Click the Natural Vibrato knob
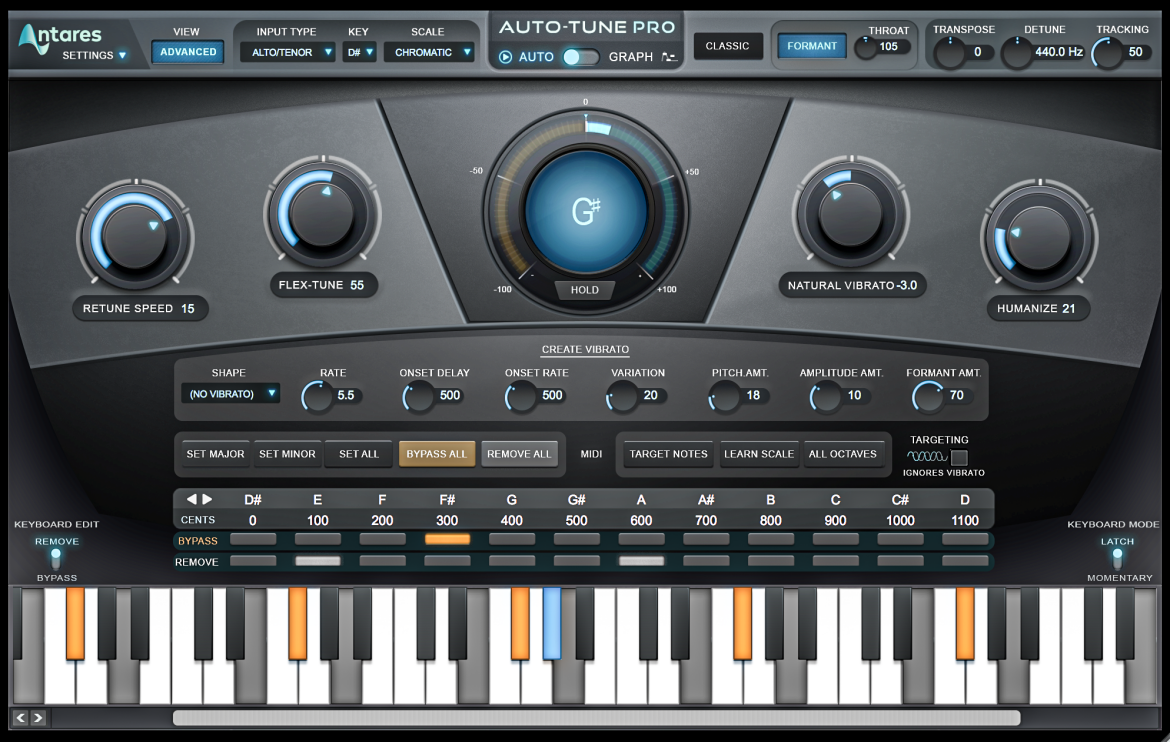The image size is (1170, 742). pyautogui.click(x=851, y=214)
